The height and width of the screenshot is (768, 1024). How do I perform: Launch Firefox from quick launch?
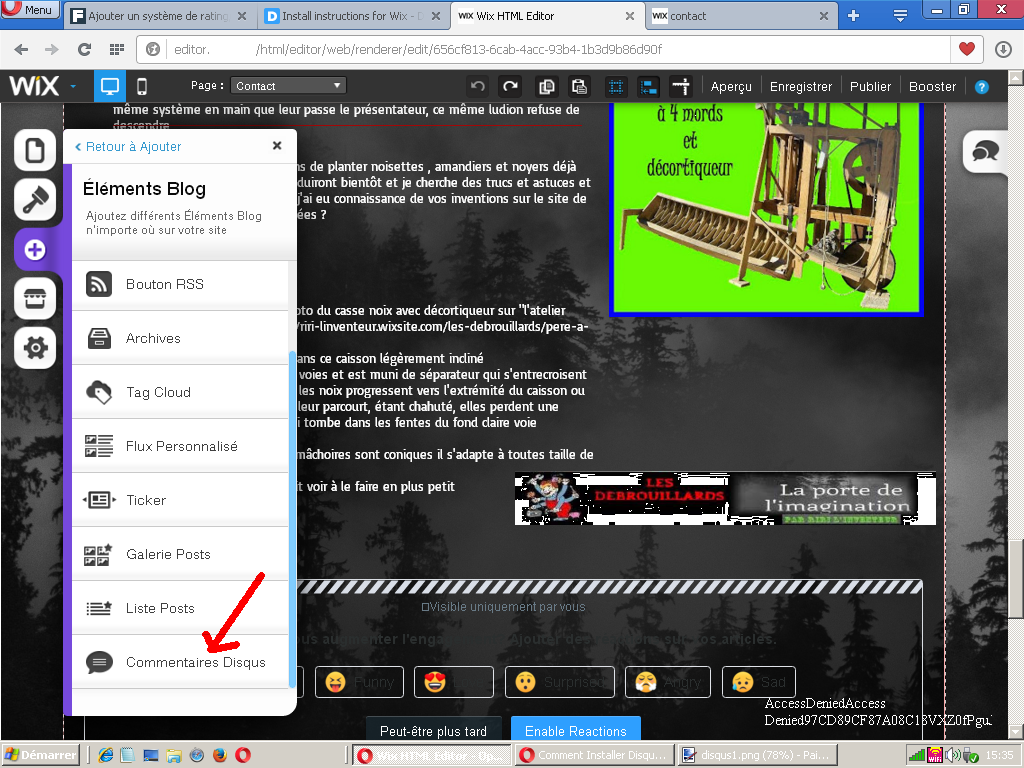[x=220, y=755]
